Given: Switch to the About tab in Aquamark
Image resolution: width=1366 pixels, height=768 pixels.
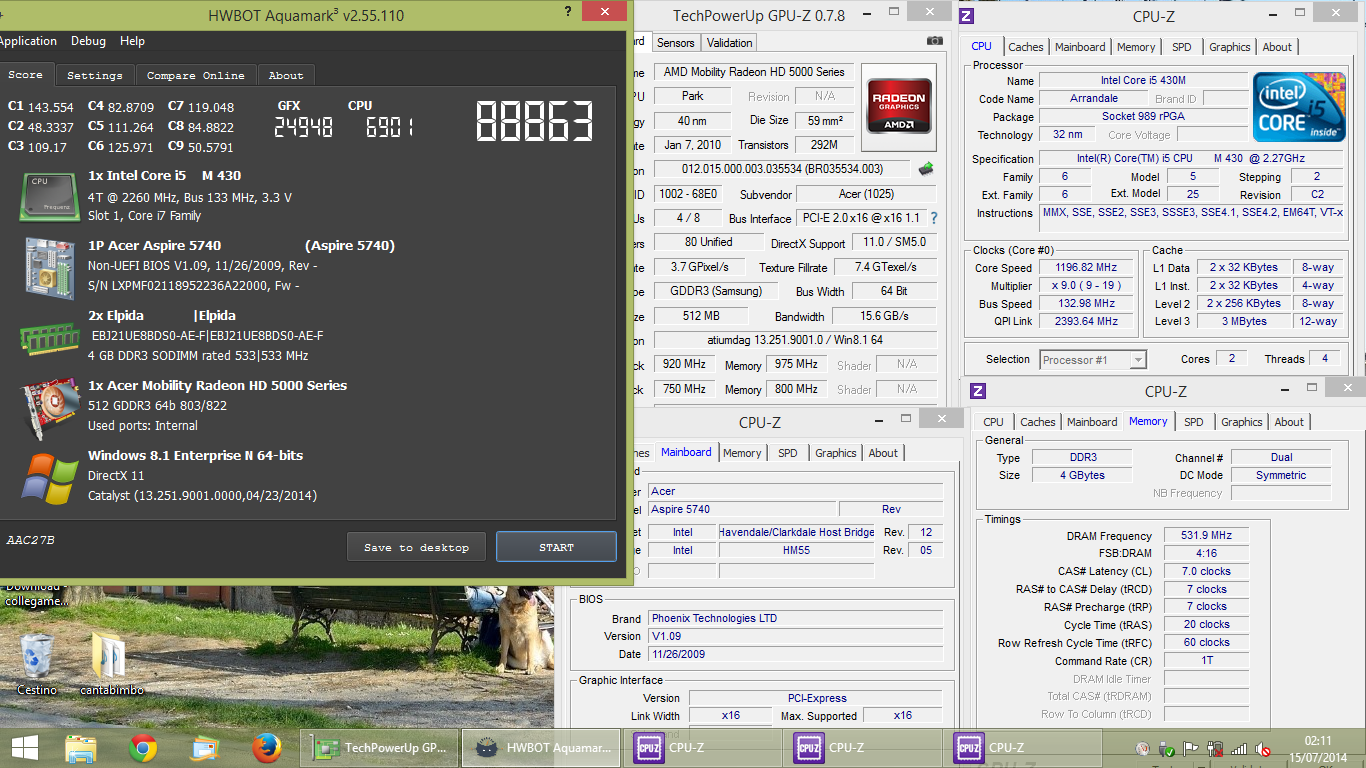Looking at the screenshot, I should point(286,75).
